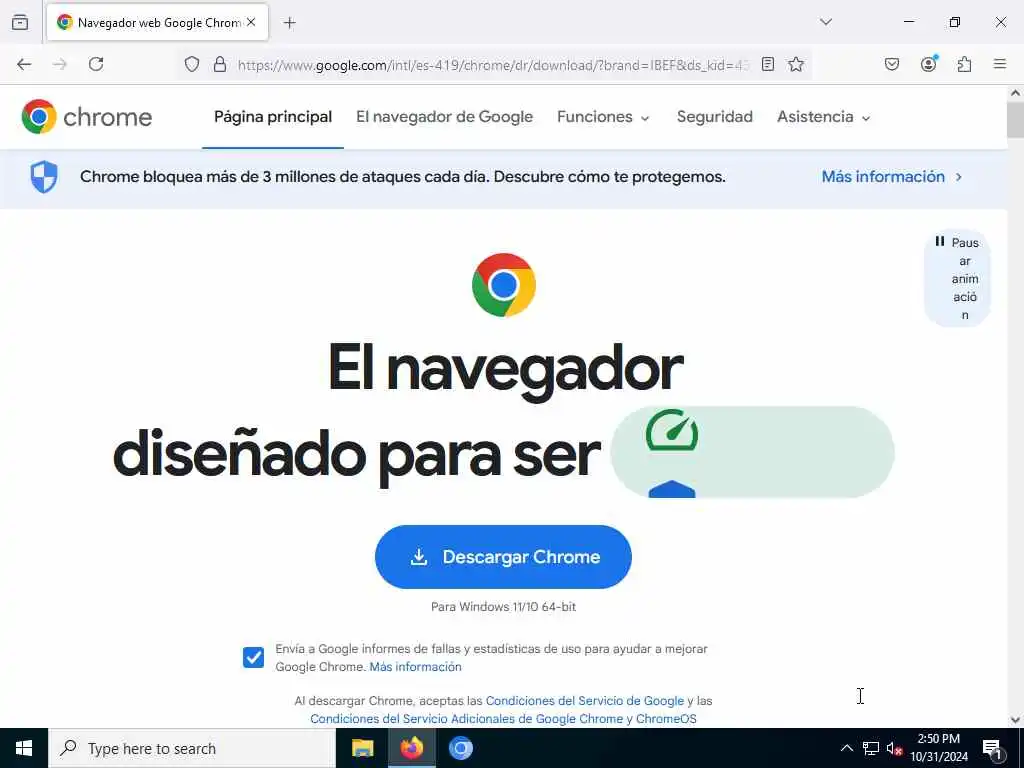Open the taskbar clock showing 2:50 PM
Viewport: 1024px width, 768px height.
click(x=938, y=748)
